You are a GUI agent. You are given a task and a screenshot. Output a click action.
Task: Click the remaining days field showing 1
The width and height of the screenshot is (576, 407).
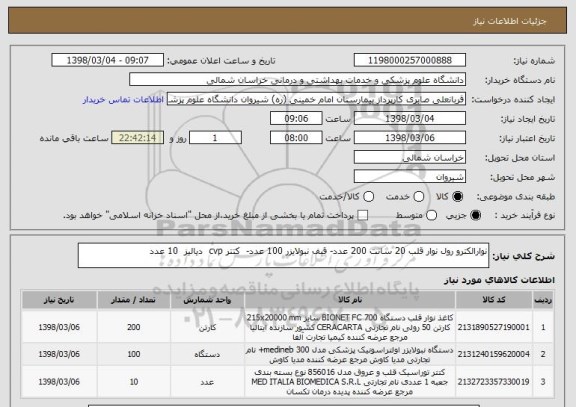tap(215, 138)
